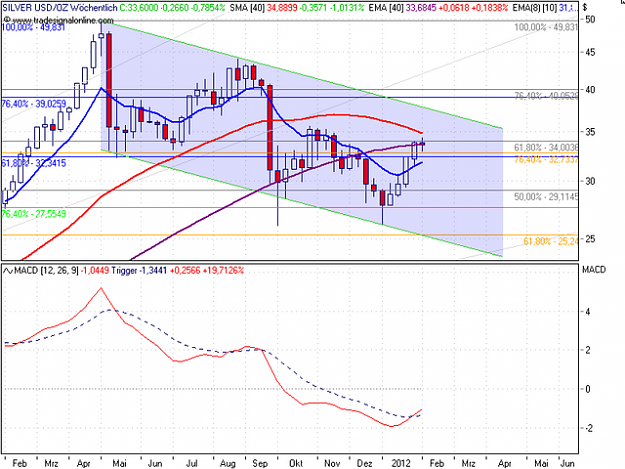This screenshot has height=469, width=625.
Task: Click the 35 price axis label
Action: pyautogui.click(x=590, y=132)
